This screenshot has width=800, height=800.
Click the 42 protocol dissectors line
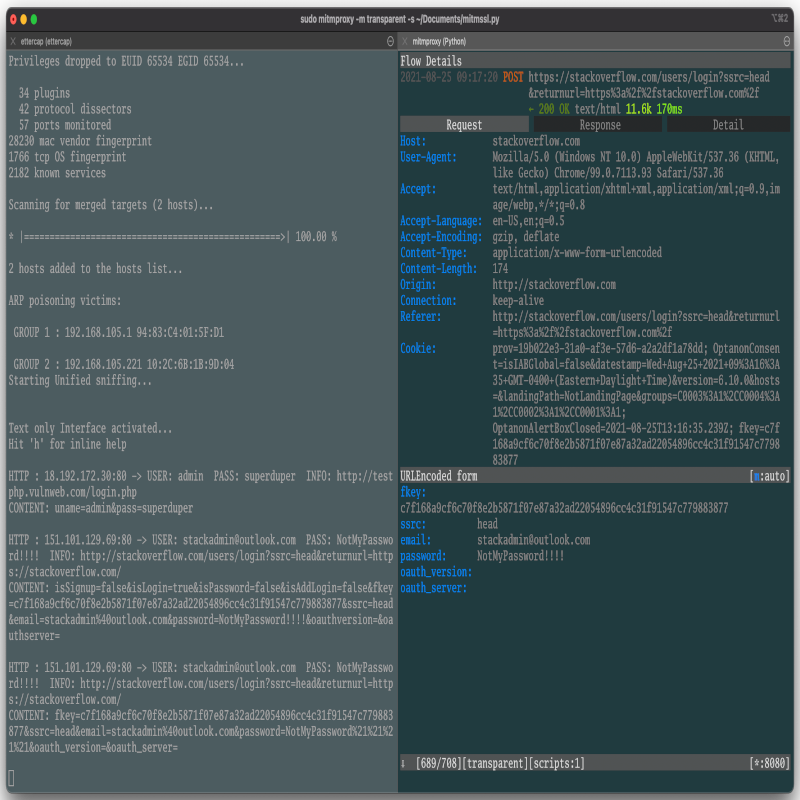[75, 109]
